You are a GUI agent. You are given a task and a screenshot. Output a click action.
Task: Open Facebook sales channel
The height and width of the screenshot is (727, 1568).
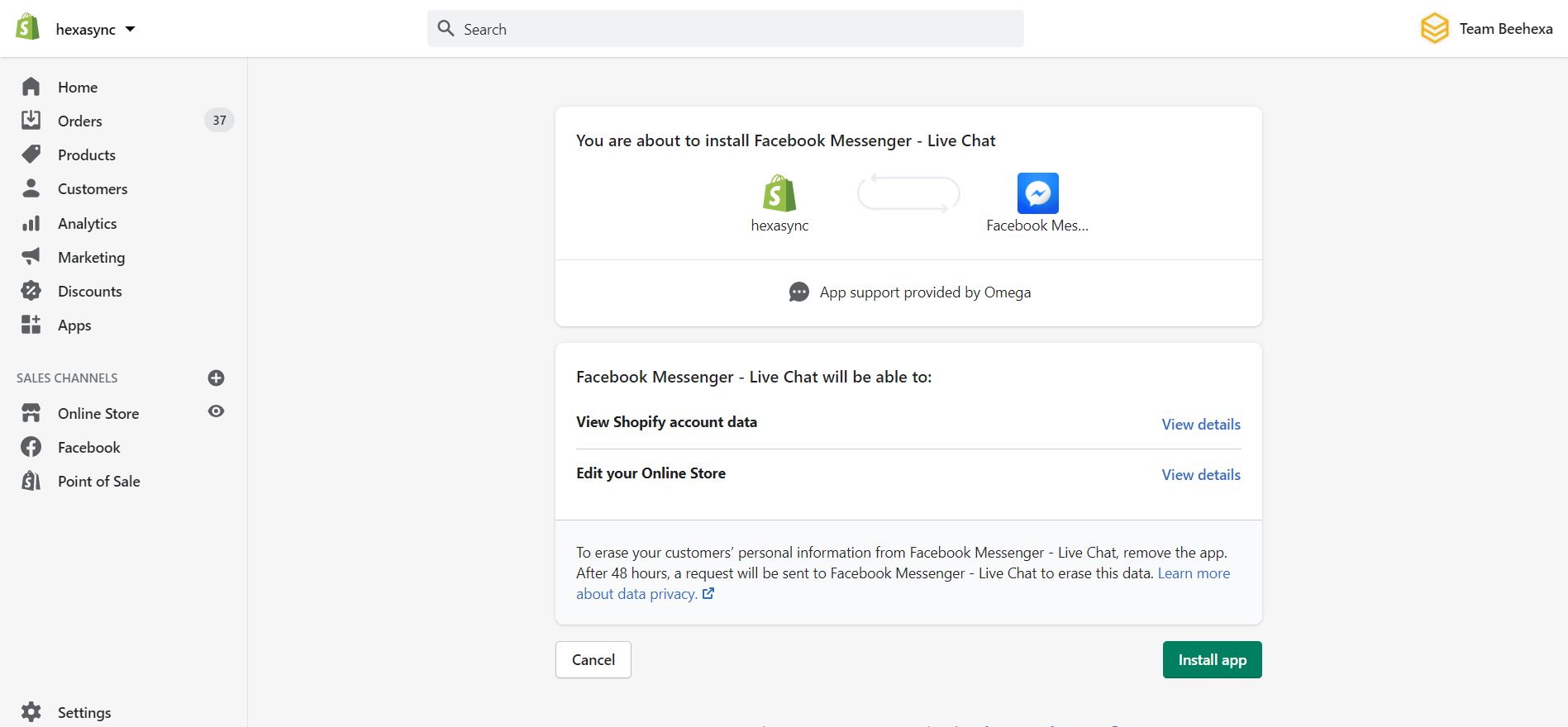pyautogui.click(x=89, y=447)
